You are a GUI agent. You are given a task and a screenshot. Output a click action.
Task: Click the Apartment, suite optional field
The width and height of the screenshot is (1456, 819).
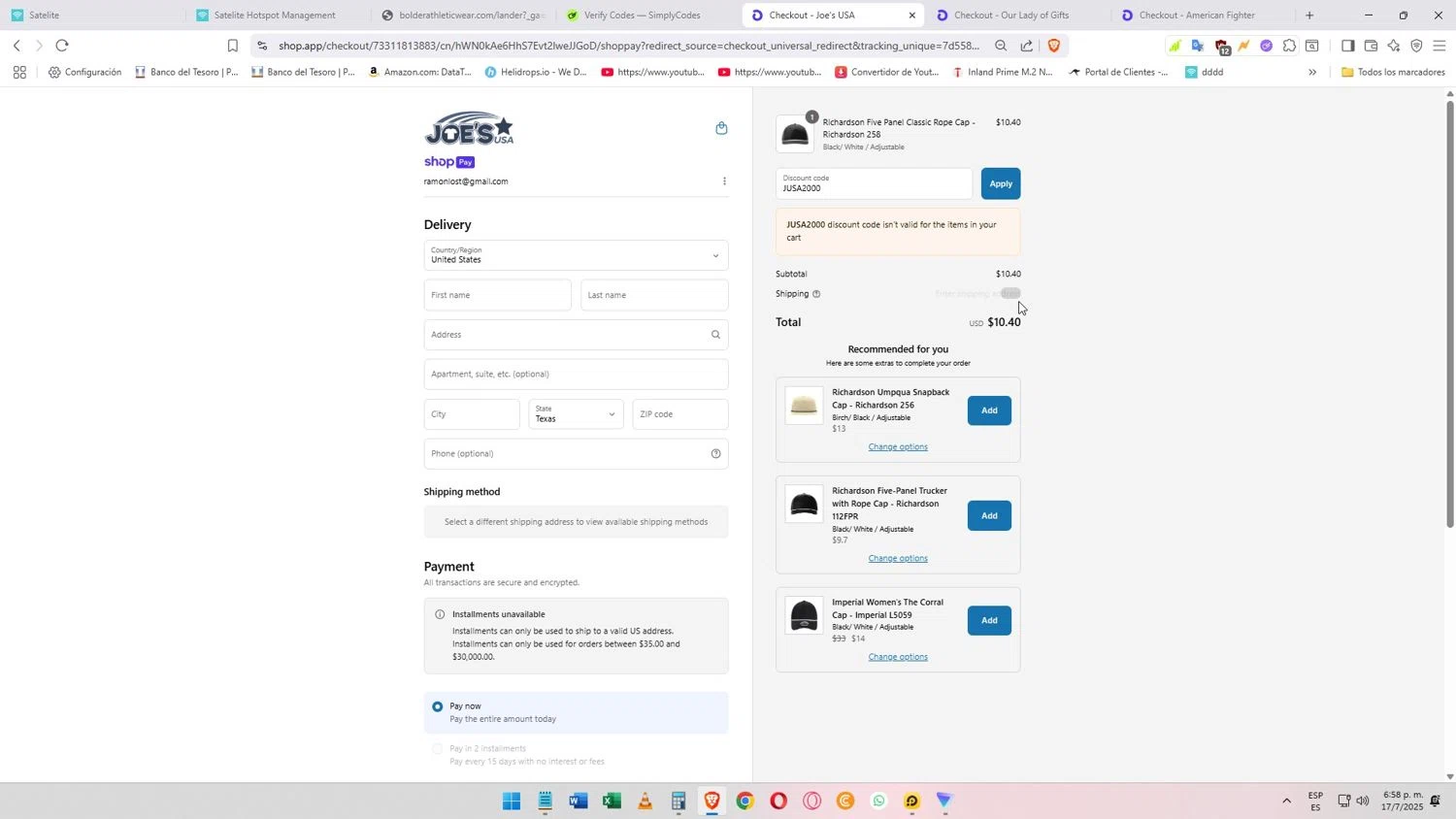pos(576,375)
